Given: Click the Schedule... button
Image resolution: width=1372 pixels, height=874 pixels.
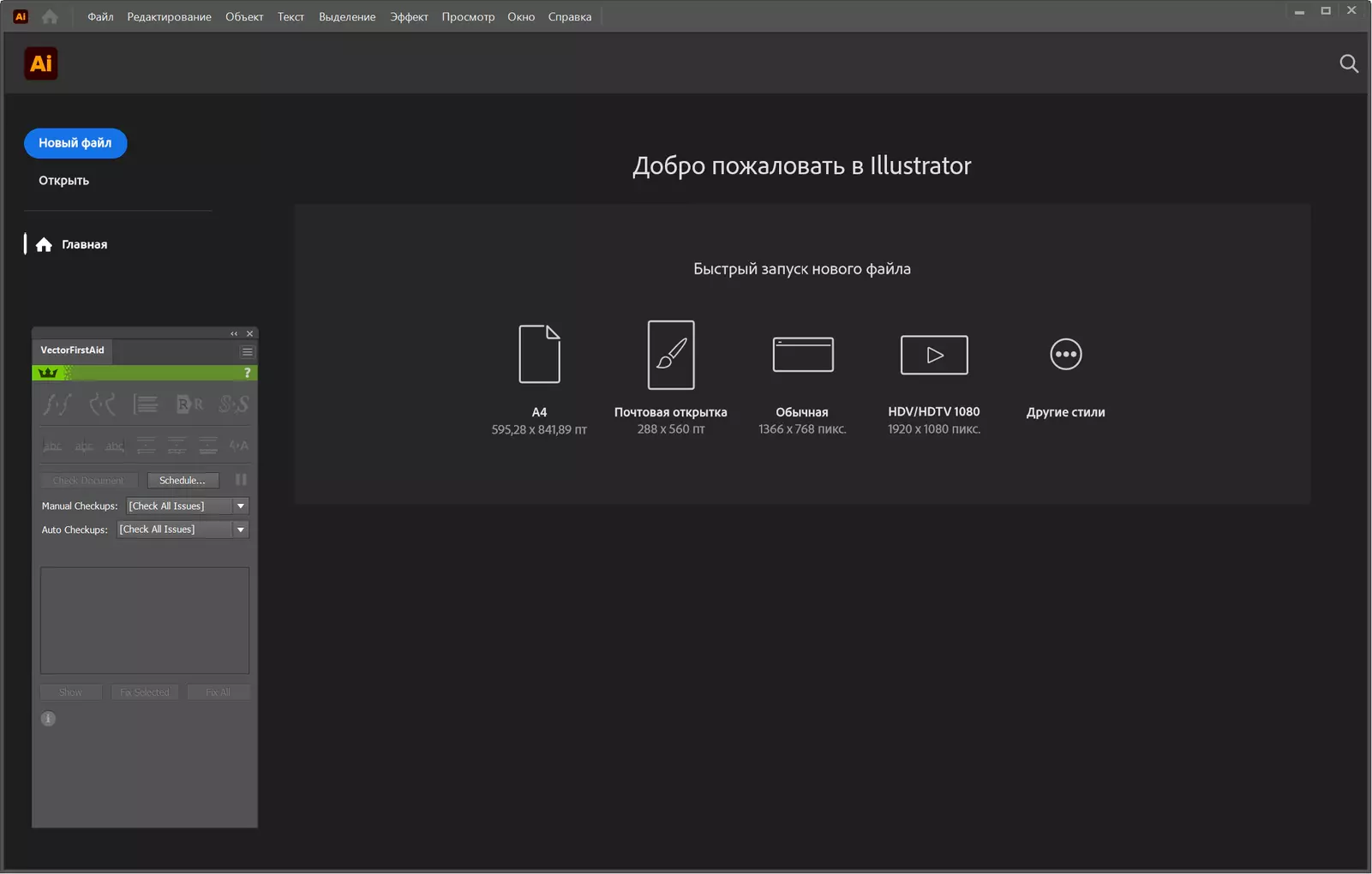Looking at the screenshot, I should (183, 481).
